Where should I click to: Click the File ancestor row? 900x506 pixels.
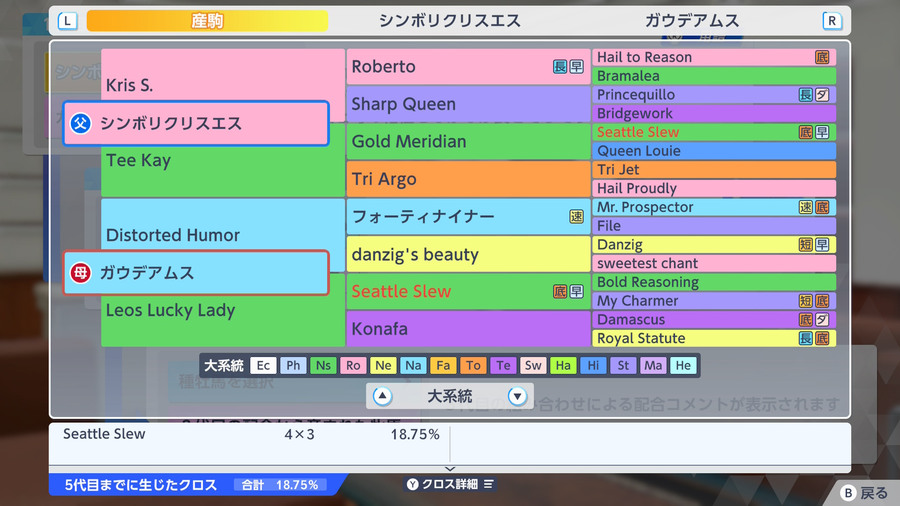[x=714, y=226]
